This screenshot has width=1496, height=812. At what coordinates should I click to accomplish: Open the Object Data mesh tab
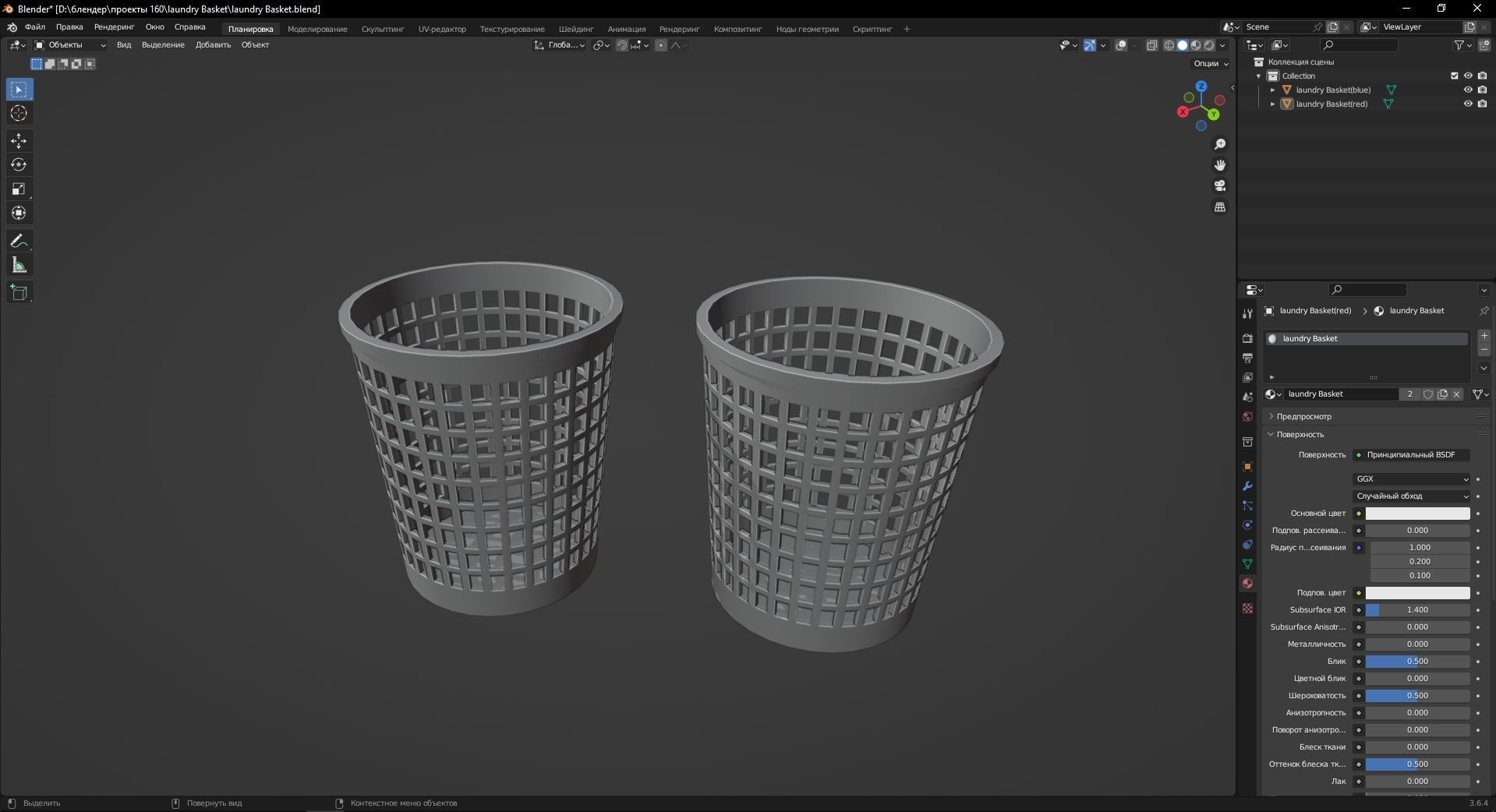point(1247,563)
